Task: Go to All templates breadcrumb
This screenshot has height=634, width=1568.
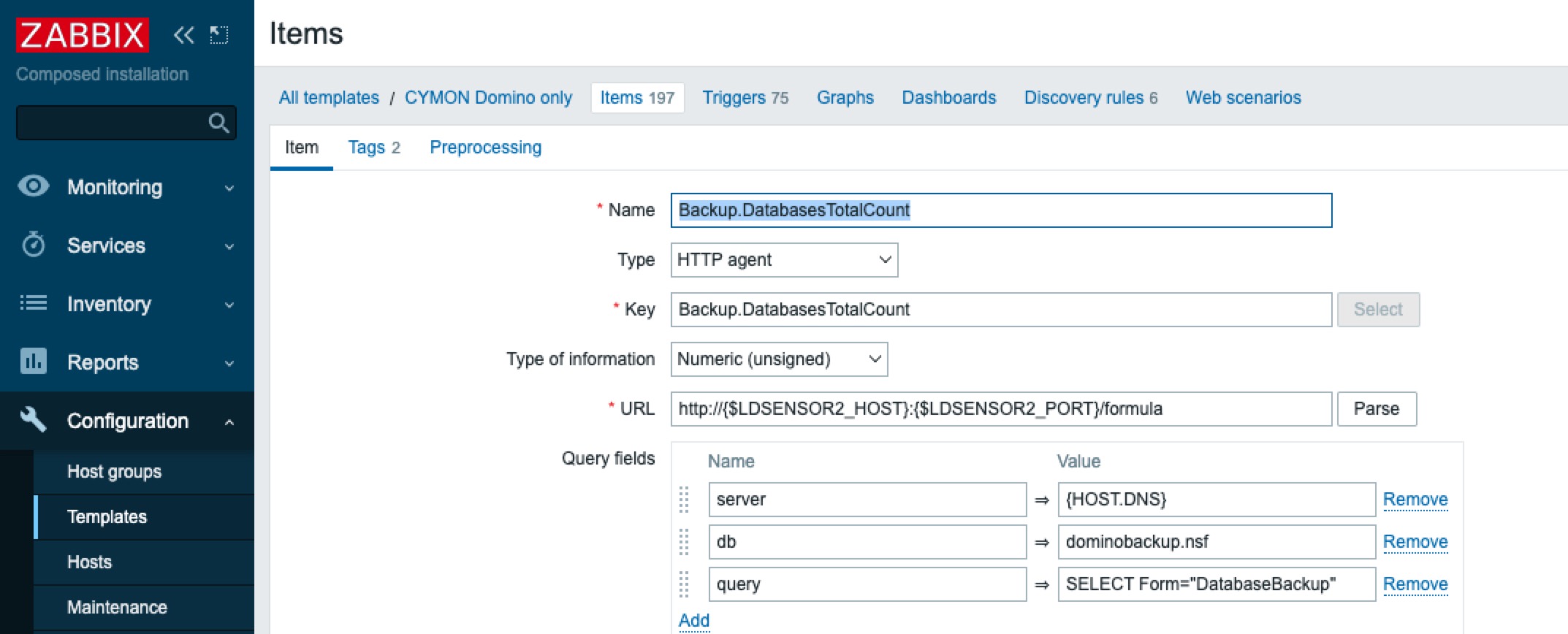Action: click(329, 98)
